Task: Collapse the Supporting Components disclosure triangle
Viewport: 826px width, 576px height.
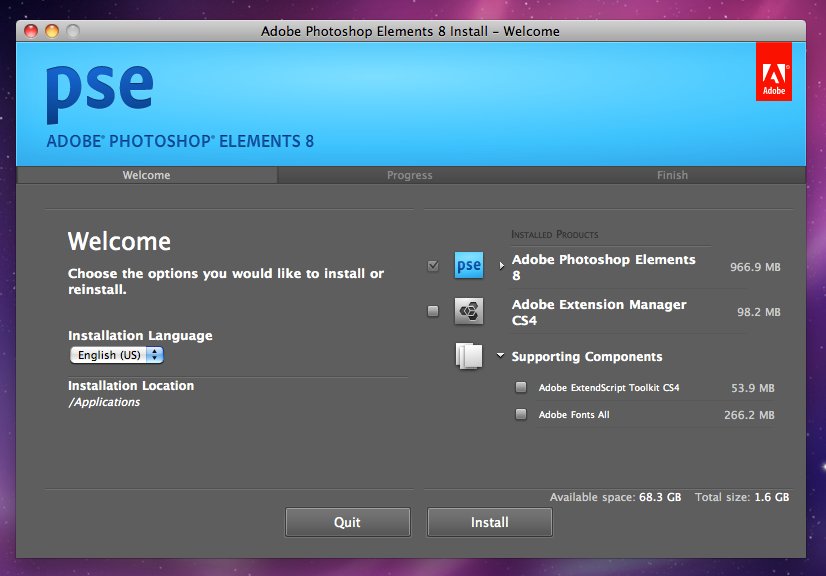Action: click(501, 356)
